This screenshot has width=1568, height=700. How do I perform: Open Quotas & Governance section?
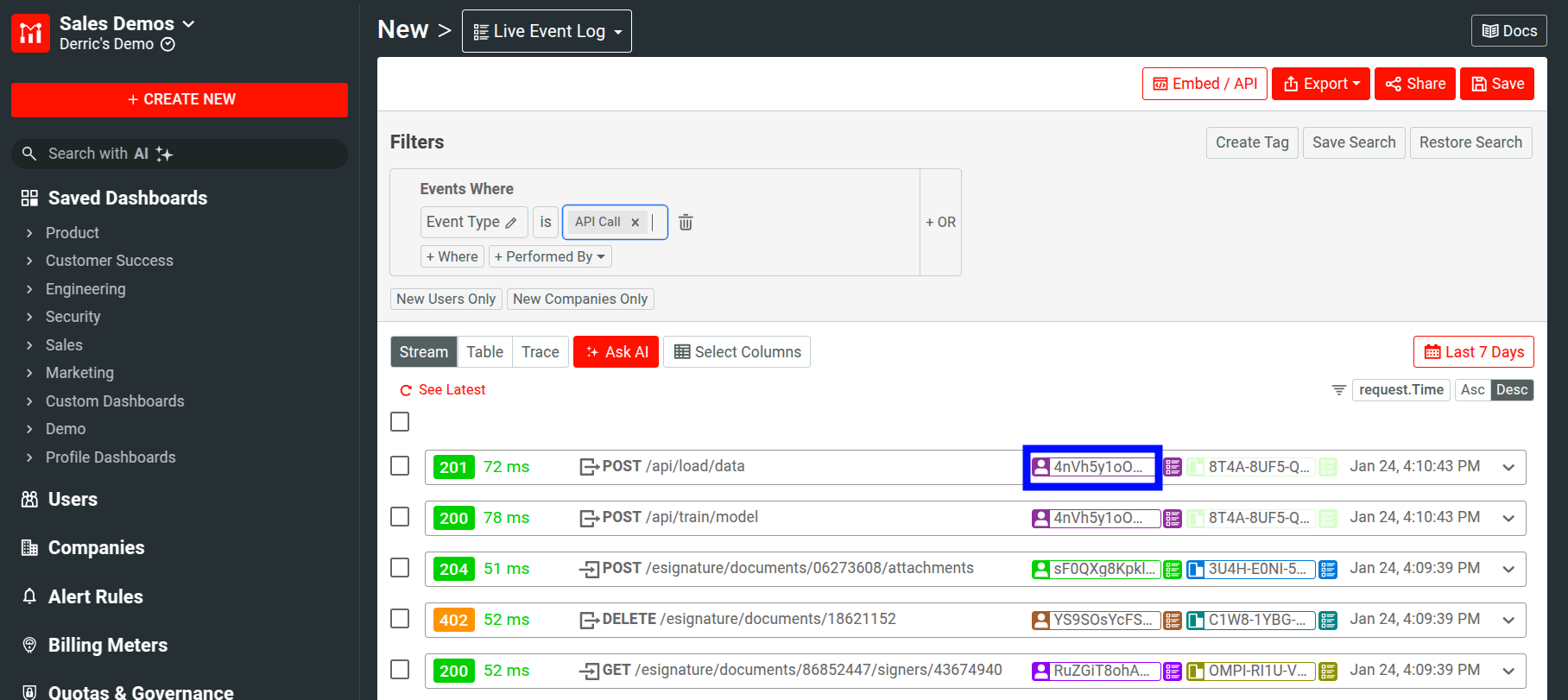pyautogui.click(x=141, y=692)
